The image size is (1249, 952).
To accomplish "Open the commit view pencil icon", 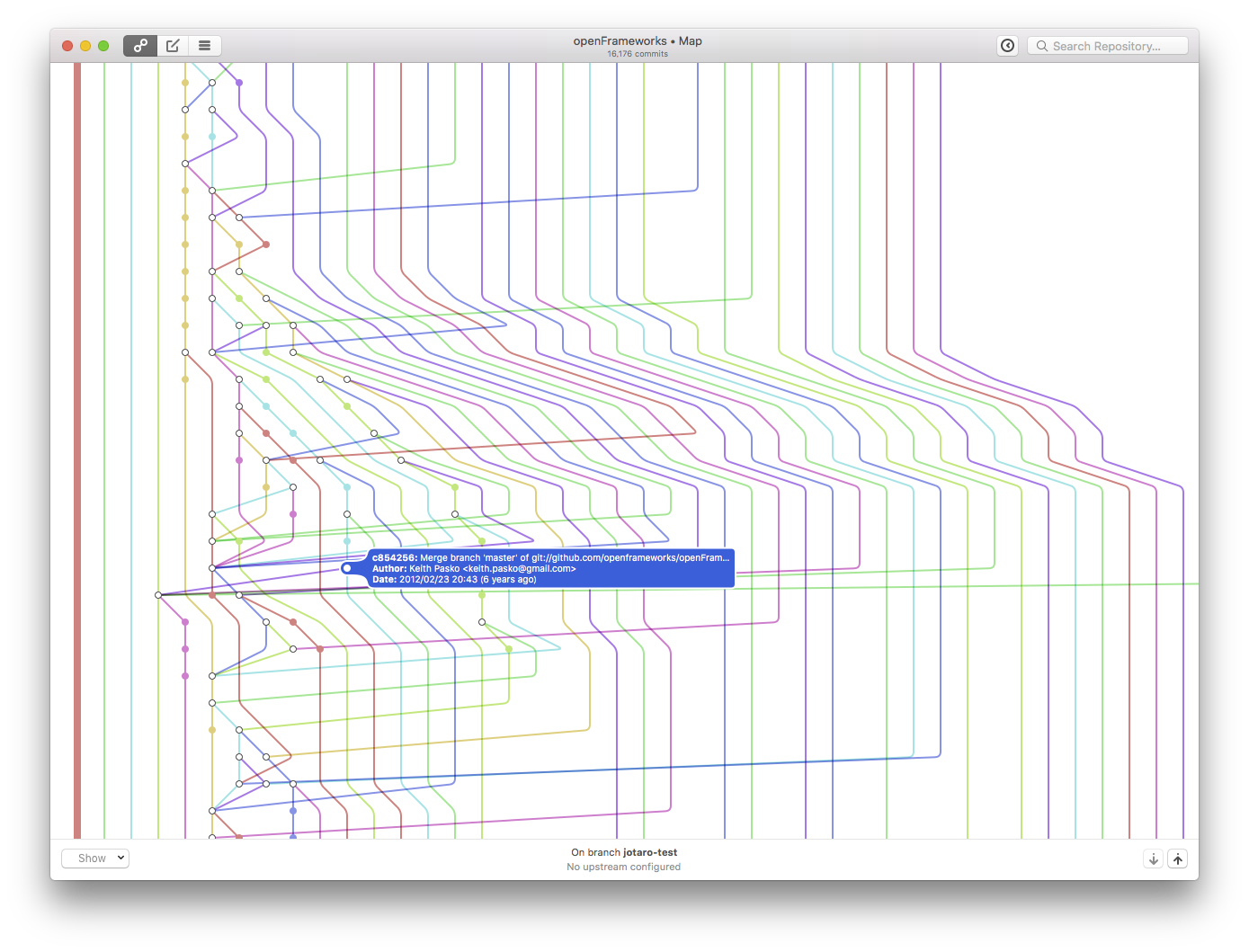I will [173, 46].
